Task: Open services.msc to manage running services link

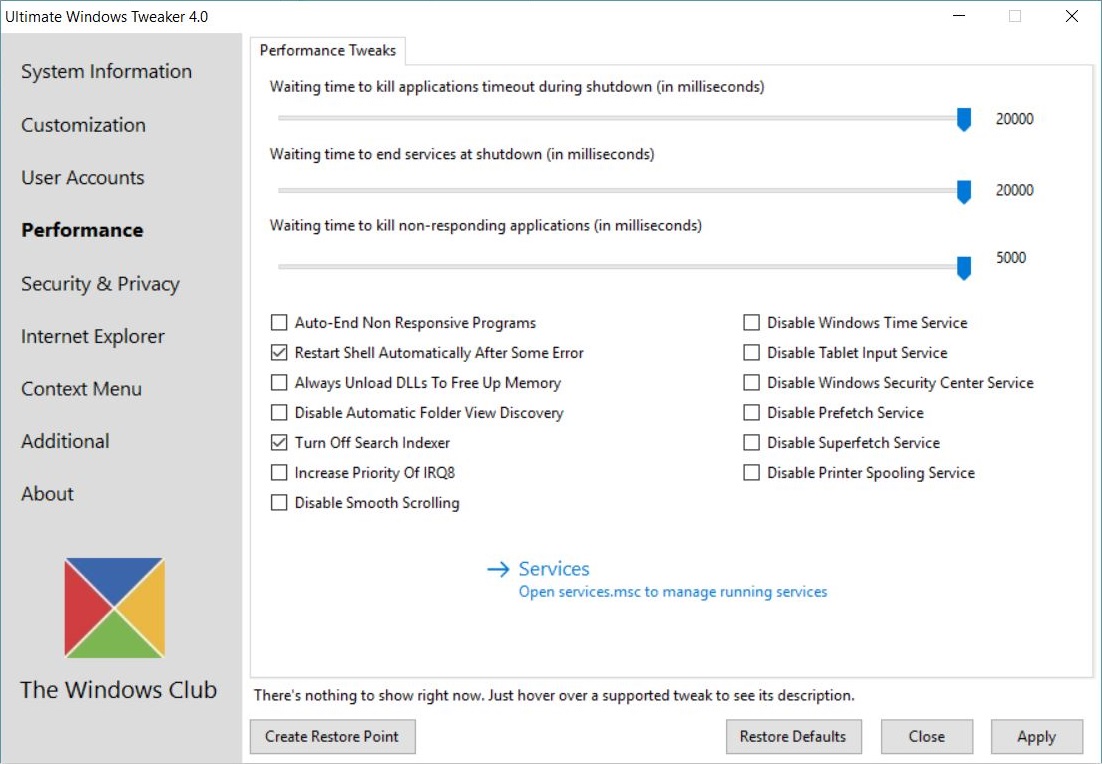Action: click(x=673, y=592)
